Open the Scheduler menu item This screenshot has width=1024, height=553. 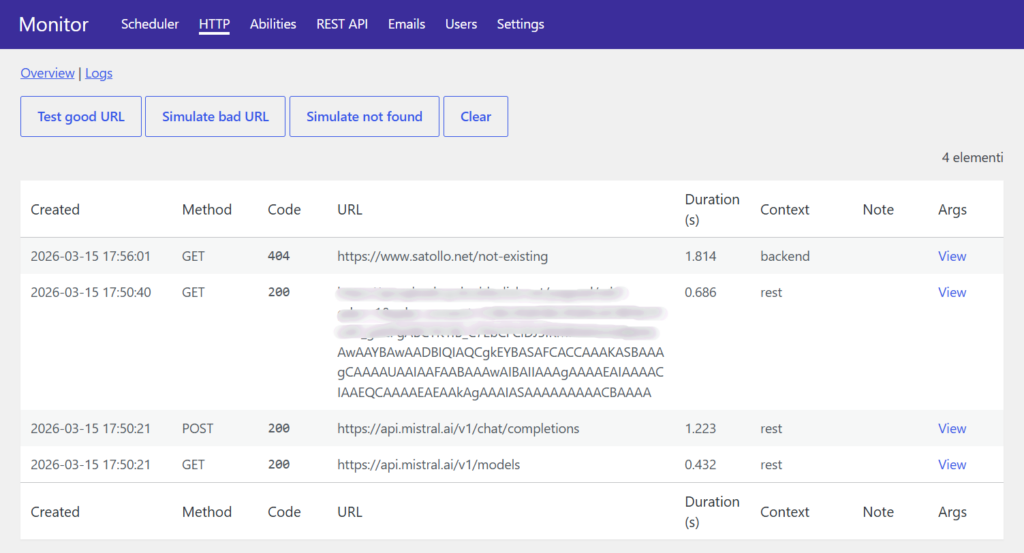click(x=150, y=24)
